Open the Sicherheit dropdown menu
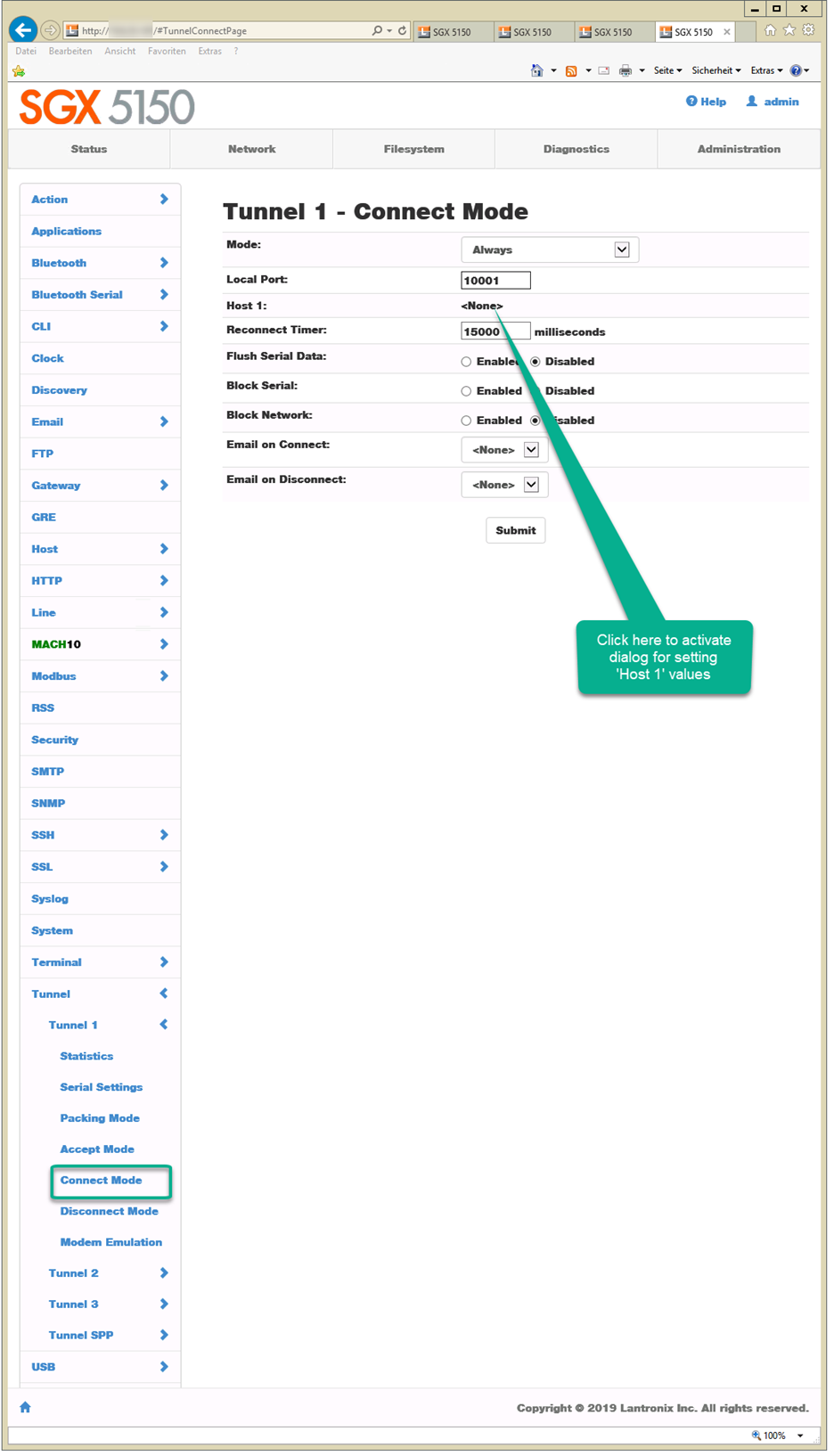The height and width of the screenshot is (1456, 834). tap(716, 70)
